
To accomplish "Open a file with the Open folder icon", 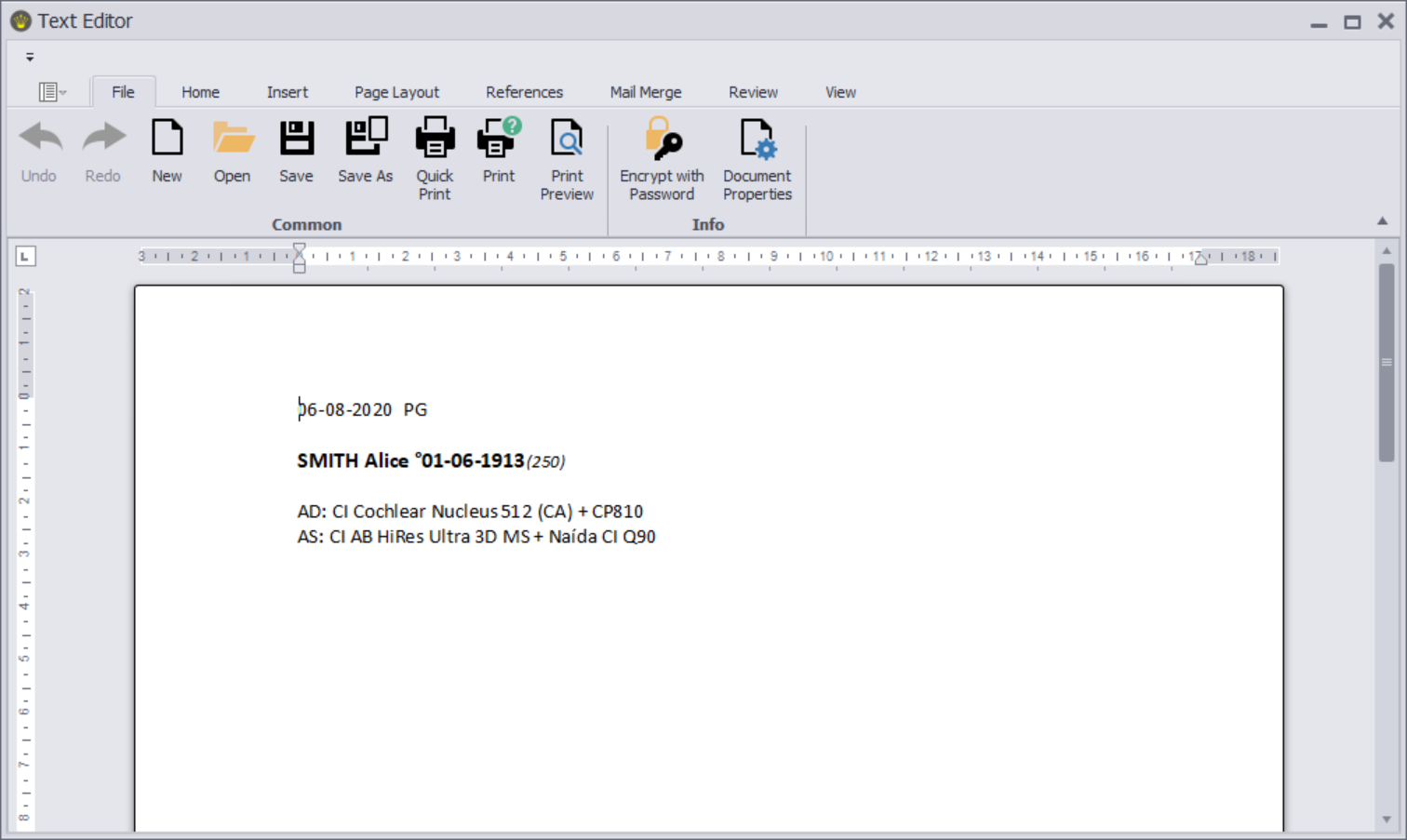I will click(233, 138).
